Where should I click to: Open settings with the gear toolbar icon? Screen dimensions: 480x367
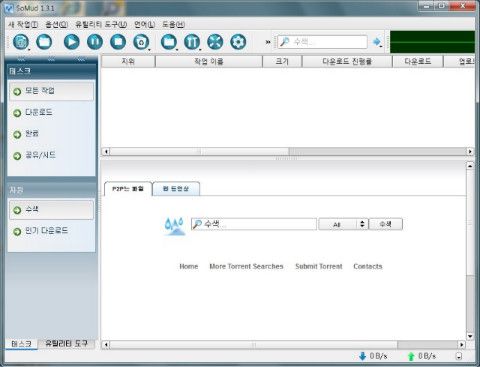(238, 42)
